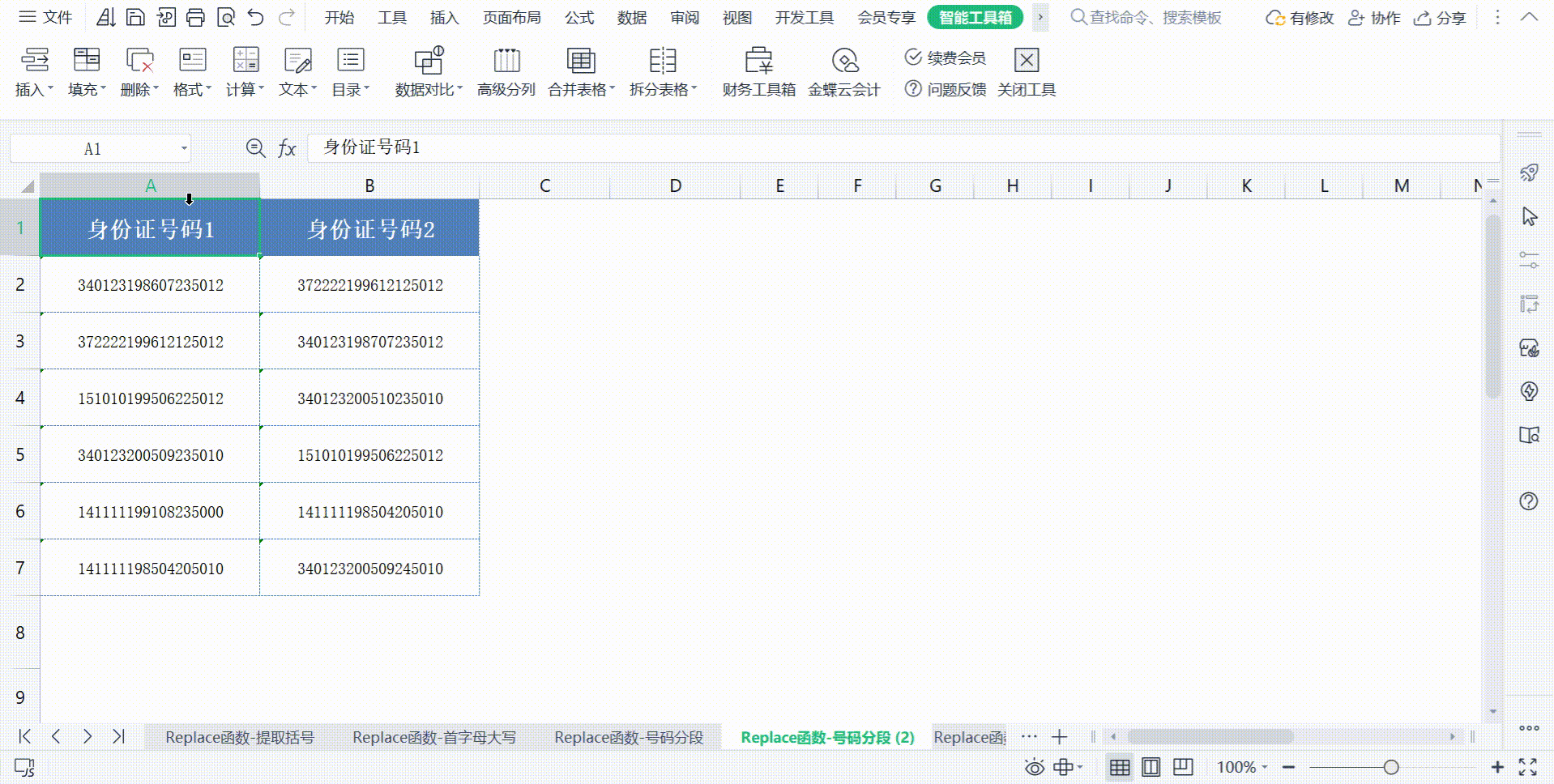Click the redo arrow icon
1554x784 pixels.
pyautogui.click(x=286, y=17)
